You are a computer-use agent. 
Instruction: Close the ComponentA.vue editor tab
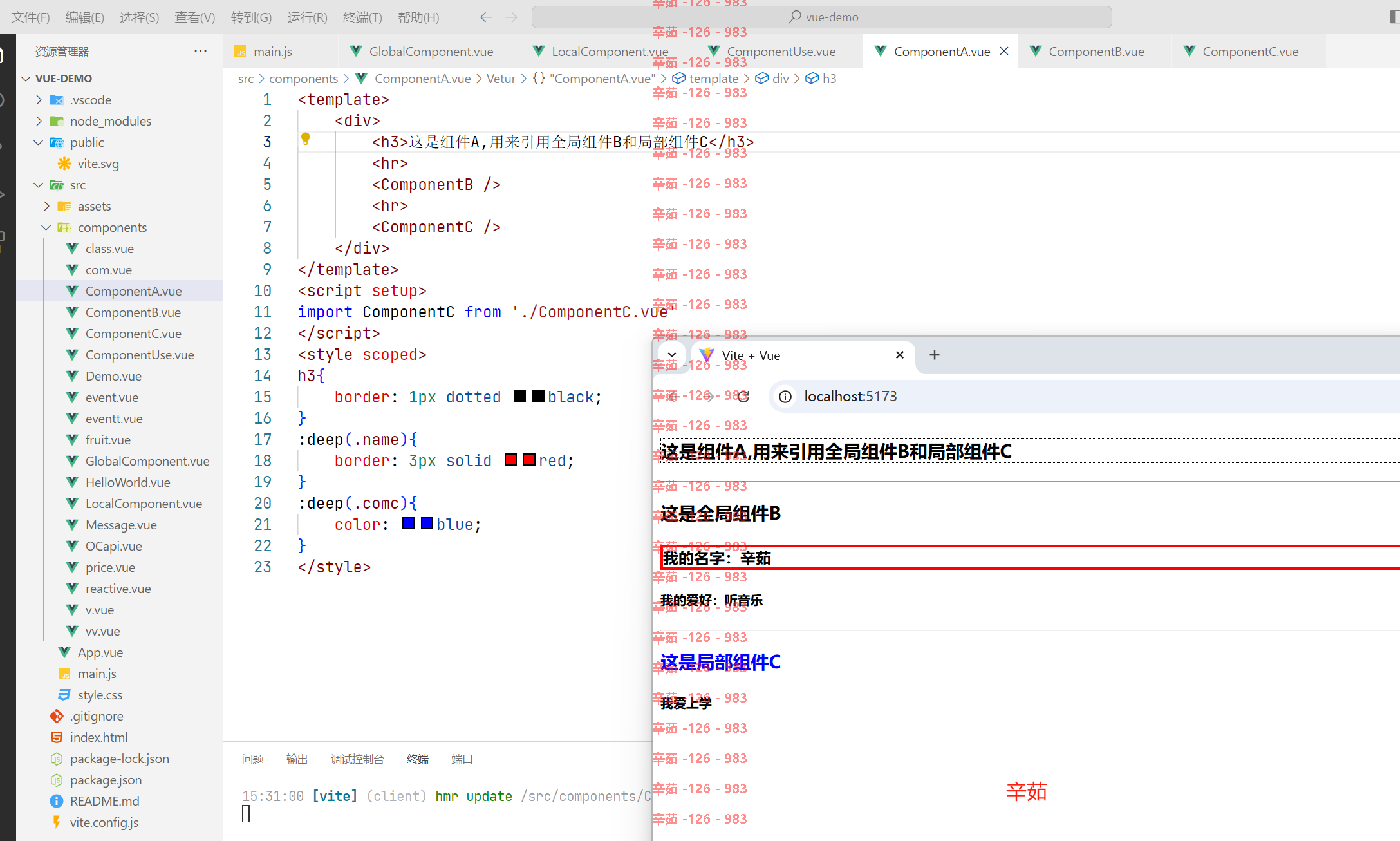click(x=1004, y=51)
